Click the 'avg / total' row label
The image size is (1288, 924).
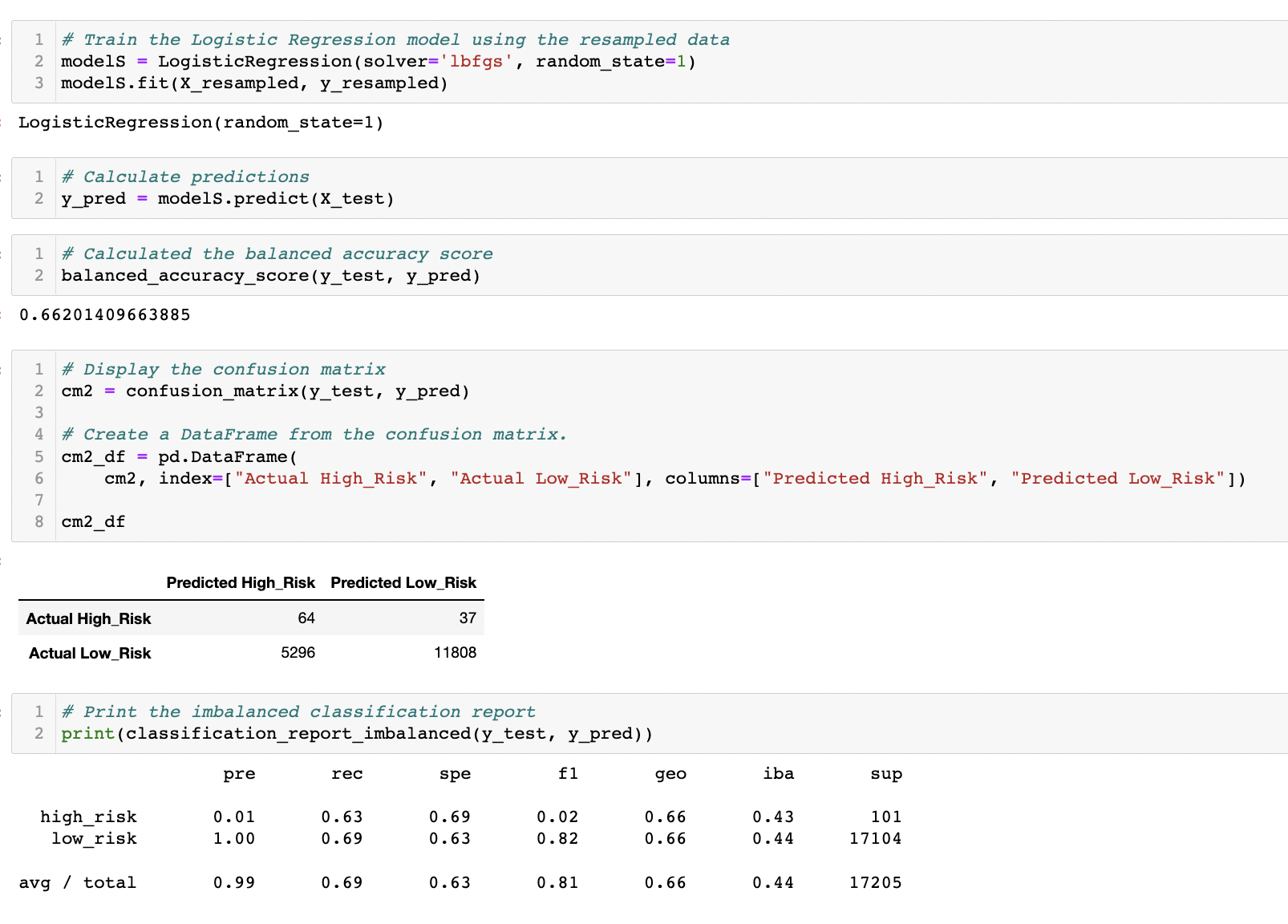pyautogui.click(x=78, y=883)
